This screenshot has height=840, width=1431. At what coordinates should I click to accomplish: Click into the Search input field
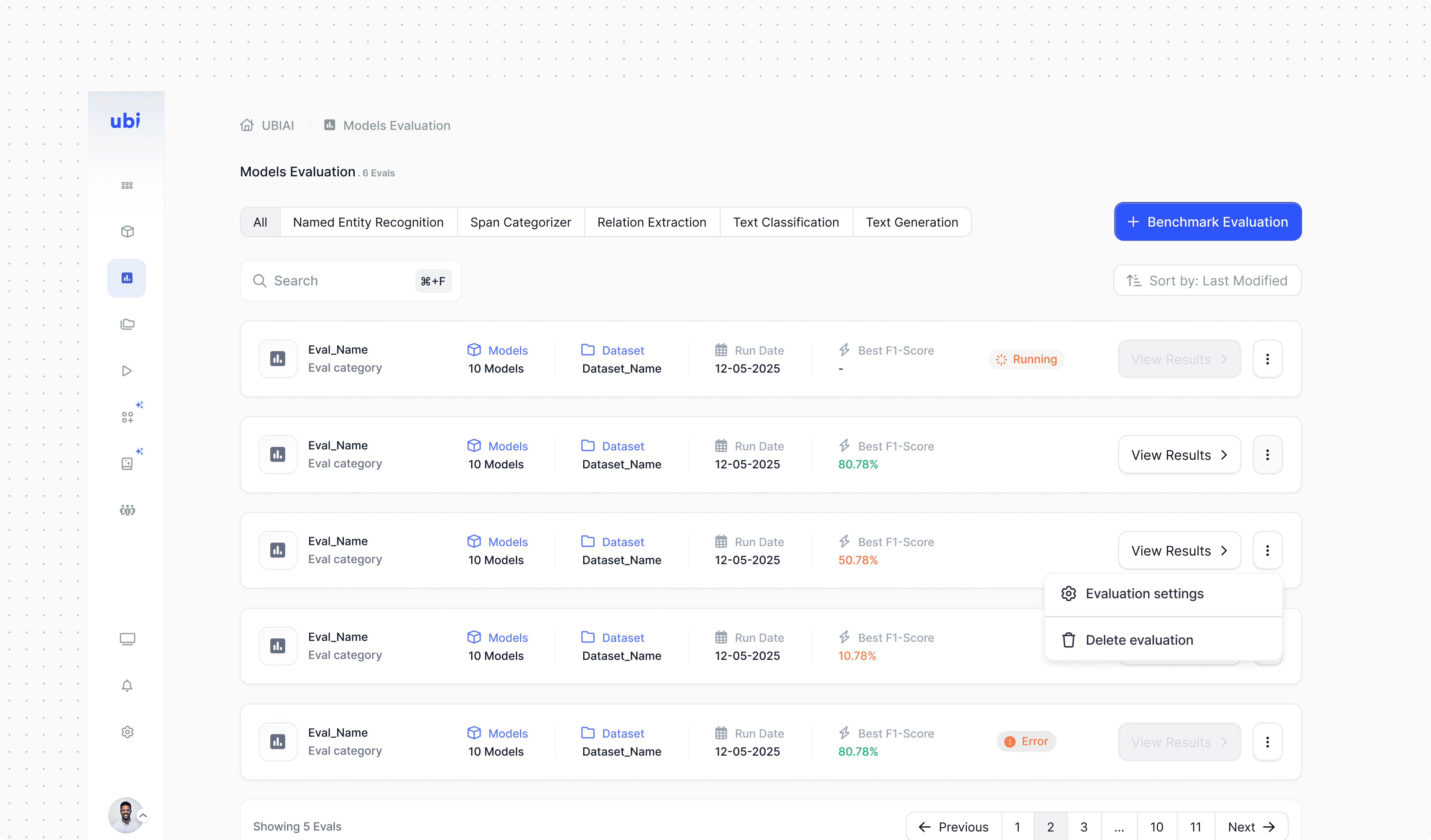tap(341, 280)
